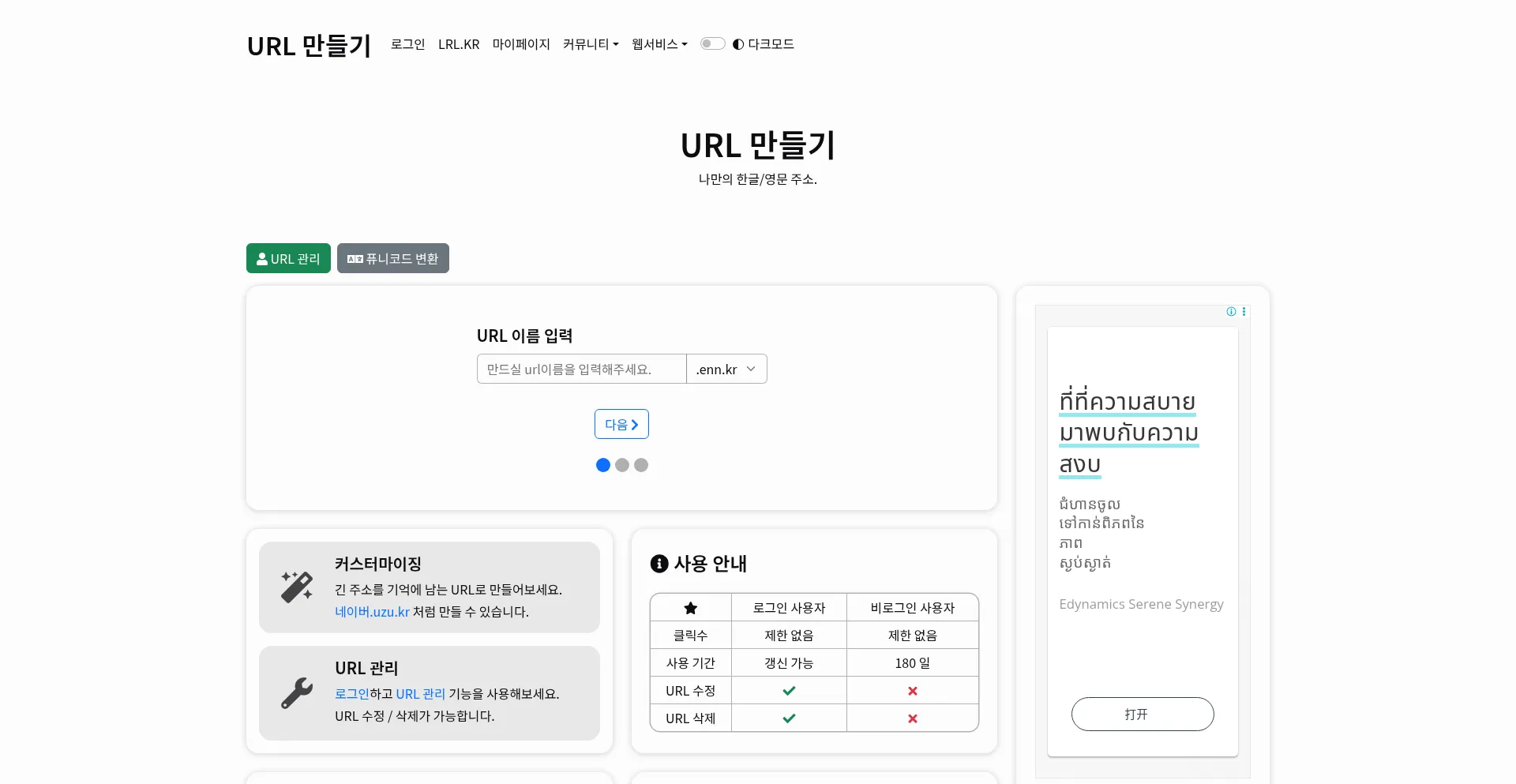Select the second step dot
This screenshot has height=784, width=1516.
(x=622, y=465)
